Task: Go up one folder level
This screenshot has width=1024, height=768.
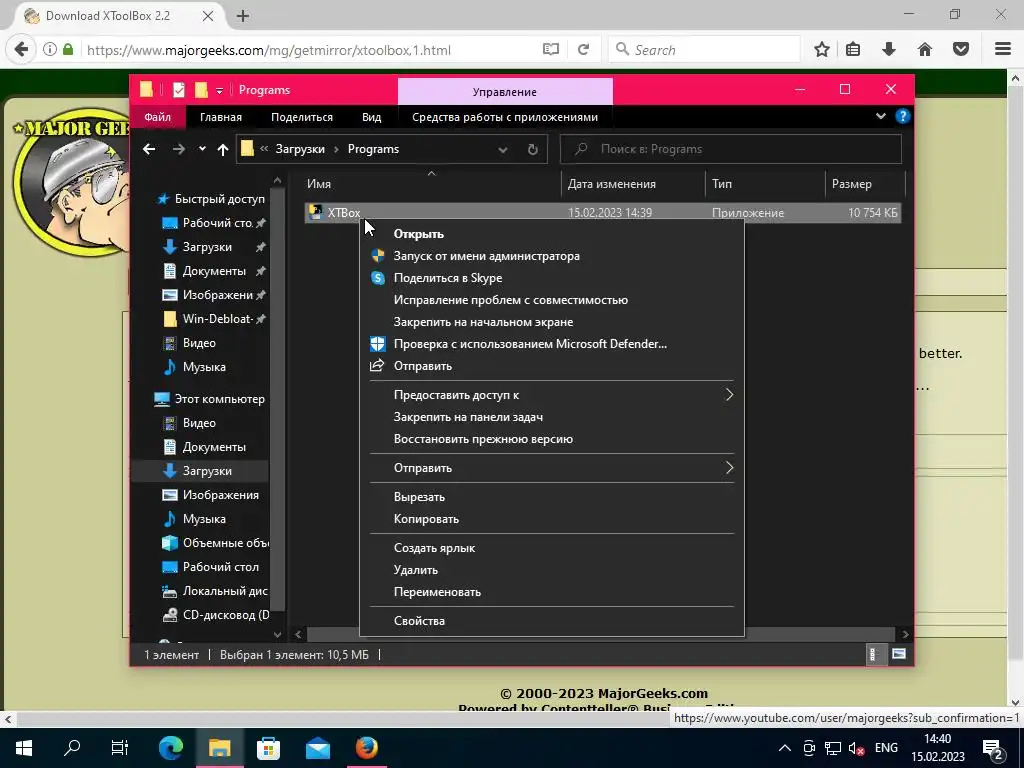Action: pos(223,150)
